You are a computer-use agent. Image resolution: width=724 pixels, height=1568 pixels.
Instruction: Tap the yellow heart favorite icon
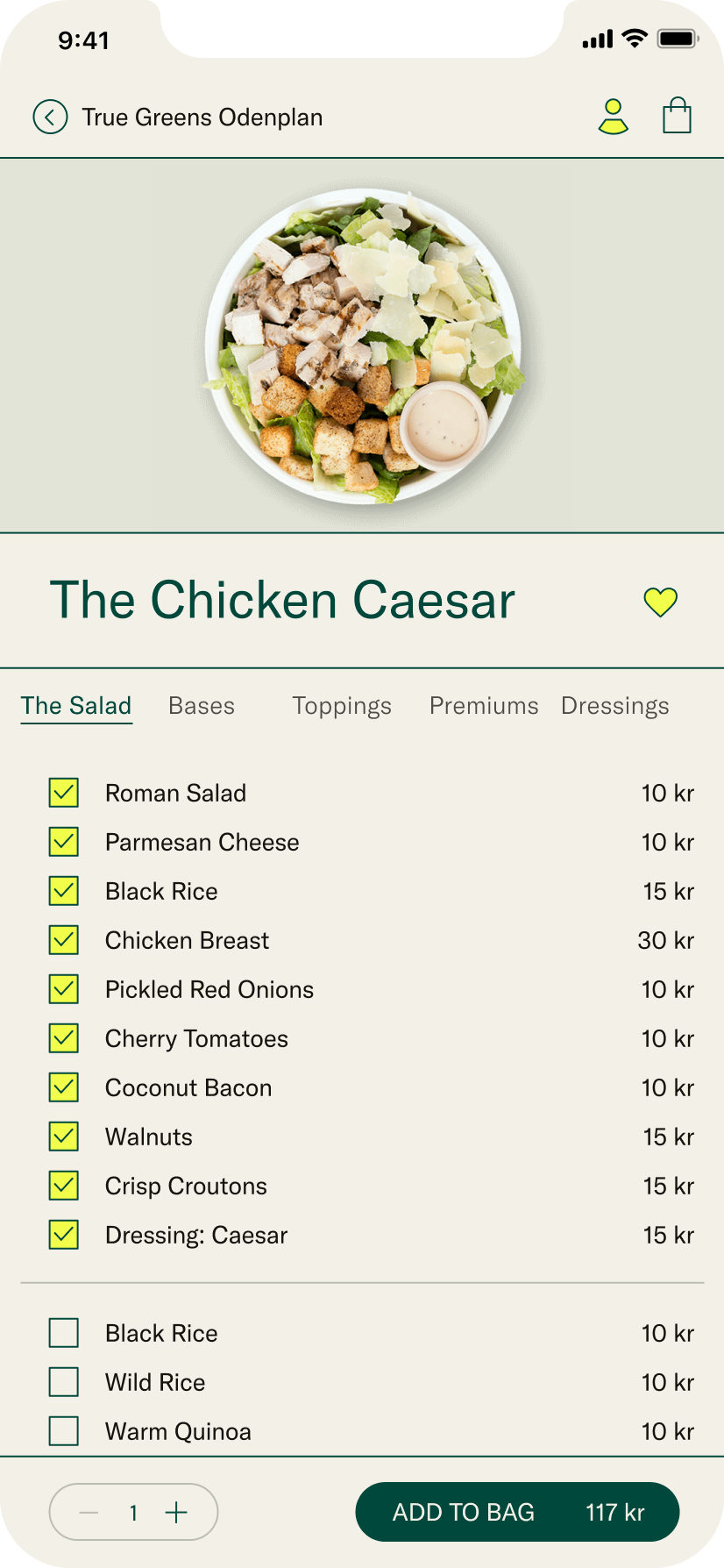pyautogui.click(x=660, y=602)
